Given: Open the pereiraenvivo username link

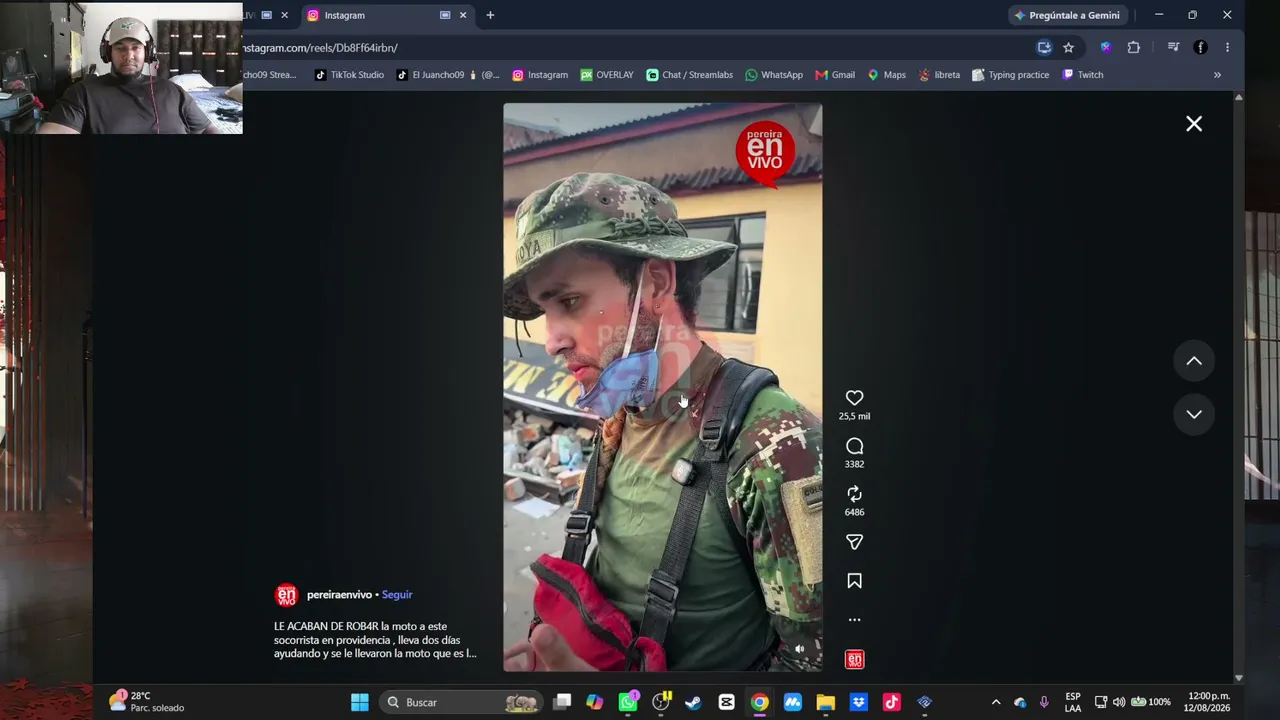Looking at the screenshot, I should pos(339,595).
